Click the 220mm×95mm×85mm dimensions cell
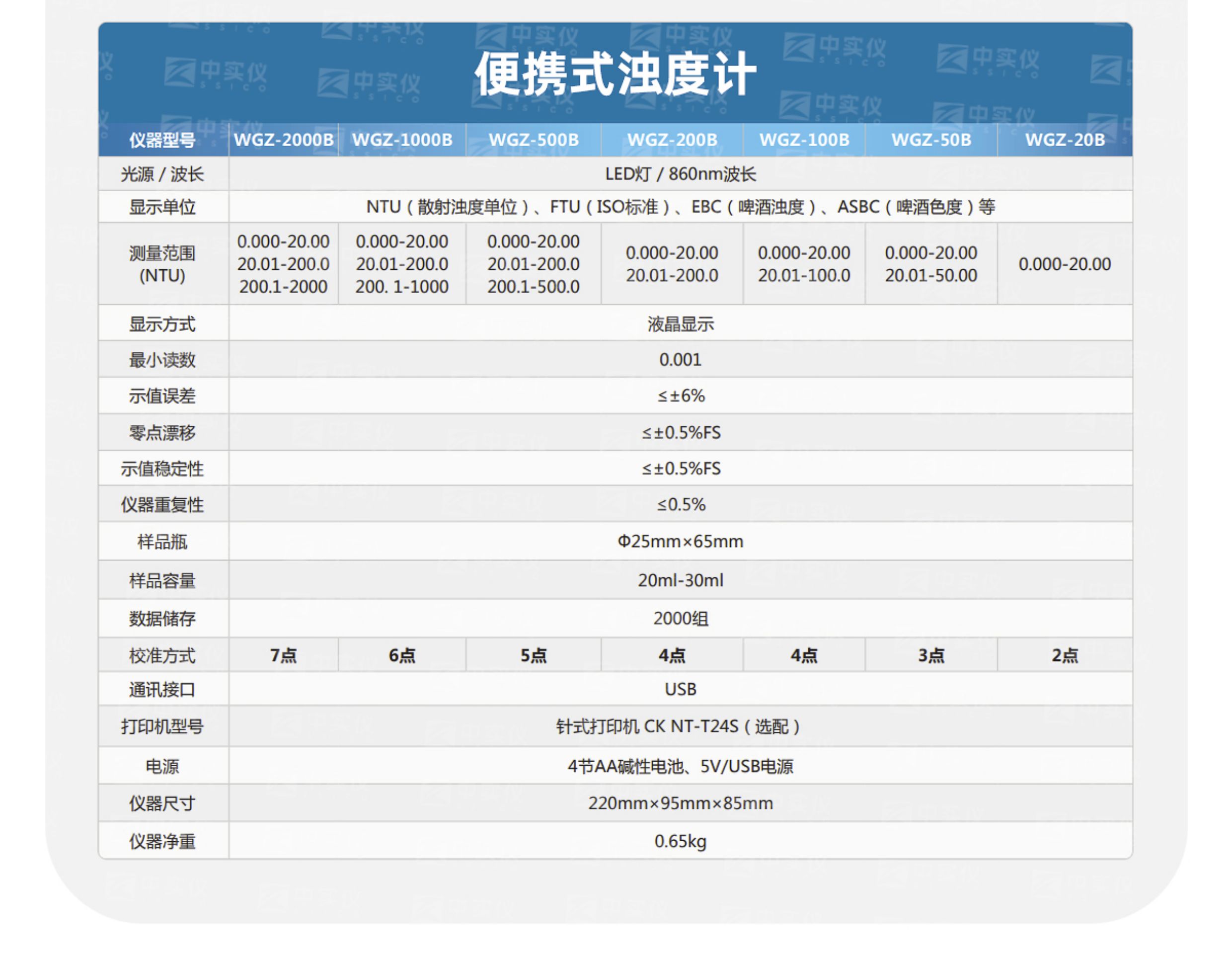Screen dimensions: 1232x958 tap(680, 803)
